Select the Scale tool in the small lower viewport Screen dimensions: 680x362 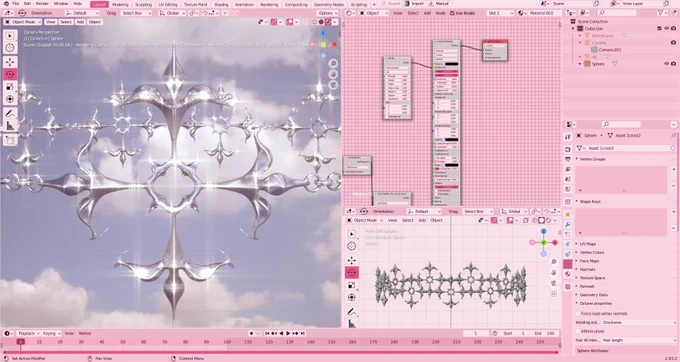point(352,285)
